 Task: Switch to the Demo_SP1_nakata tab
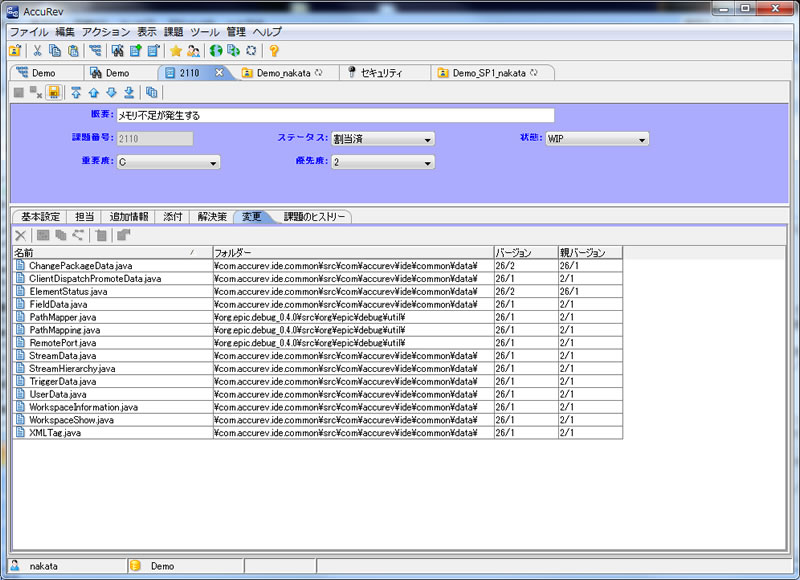click(490, 73)
